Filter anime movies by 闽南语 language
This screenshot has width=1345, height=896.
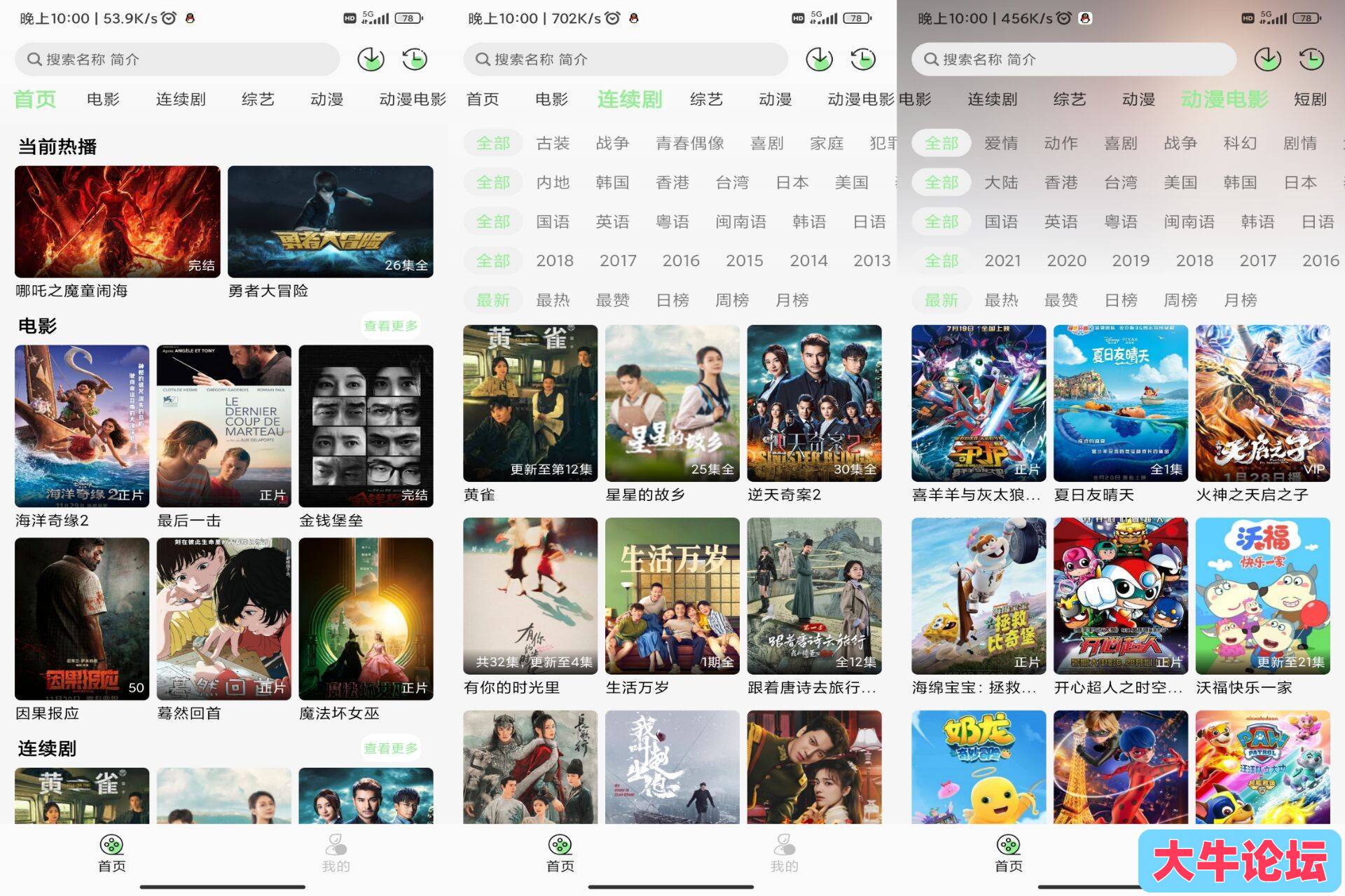pos(1189,221)
